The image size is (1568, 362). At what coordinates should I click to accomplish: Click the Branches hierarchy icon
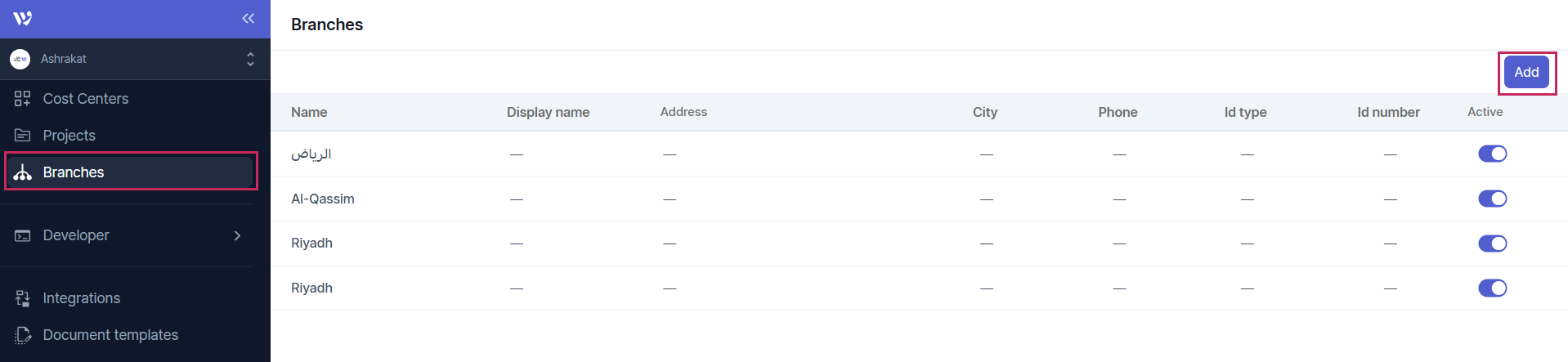[23, 172]
